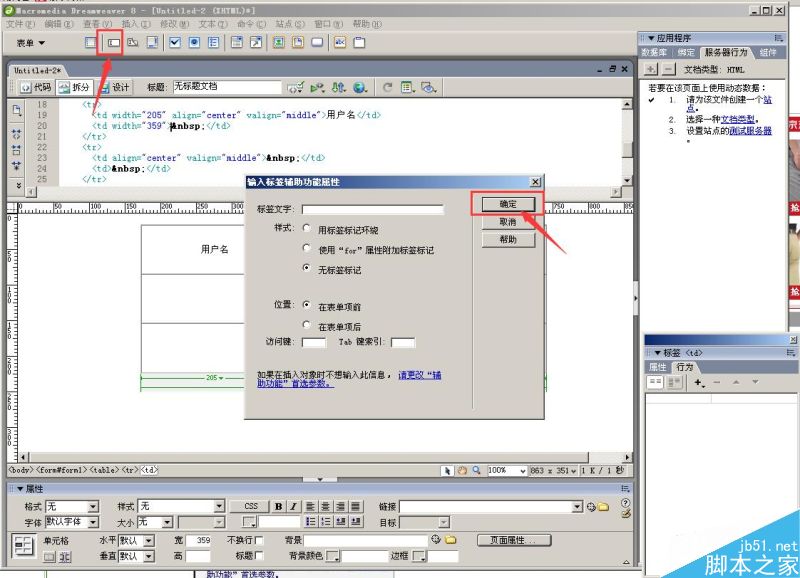
Task: Insert a Radio Group form element
Action: coord(214,42)
